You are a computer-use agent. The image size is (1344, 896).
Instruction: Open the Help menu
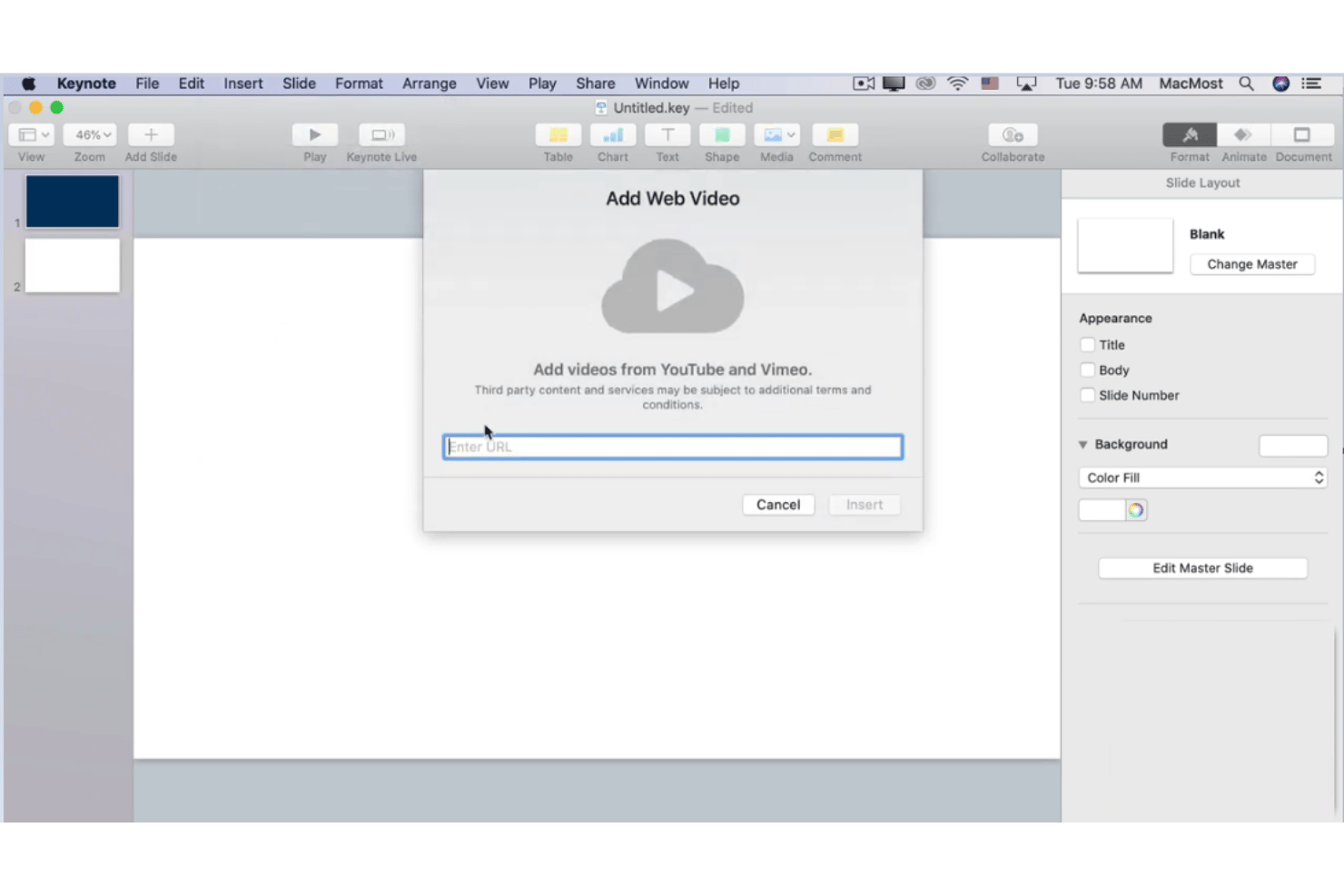point(724,84)
